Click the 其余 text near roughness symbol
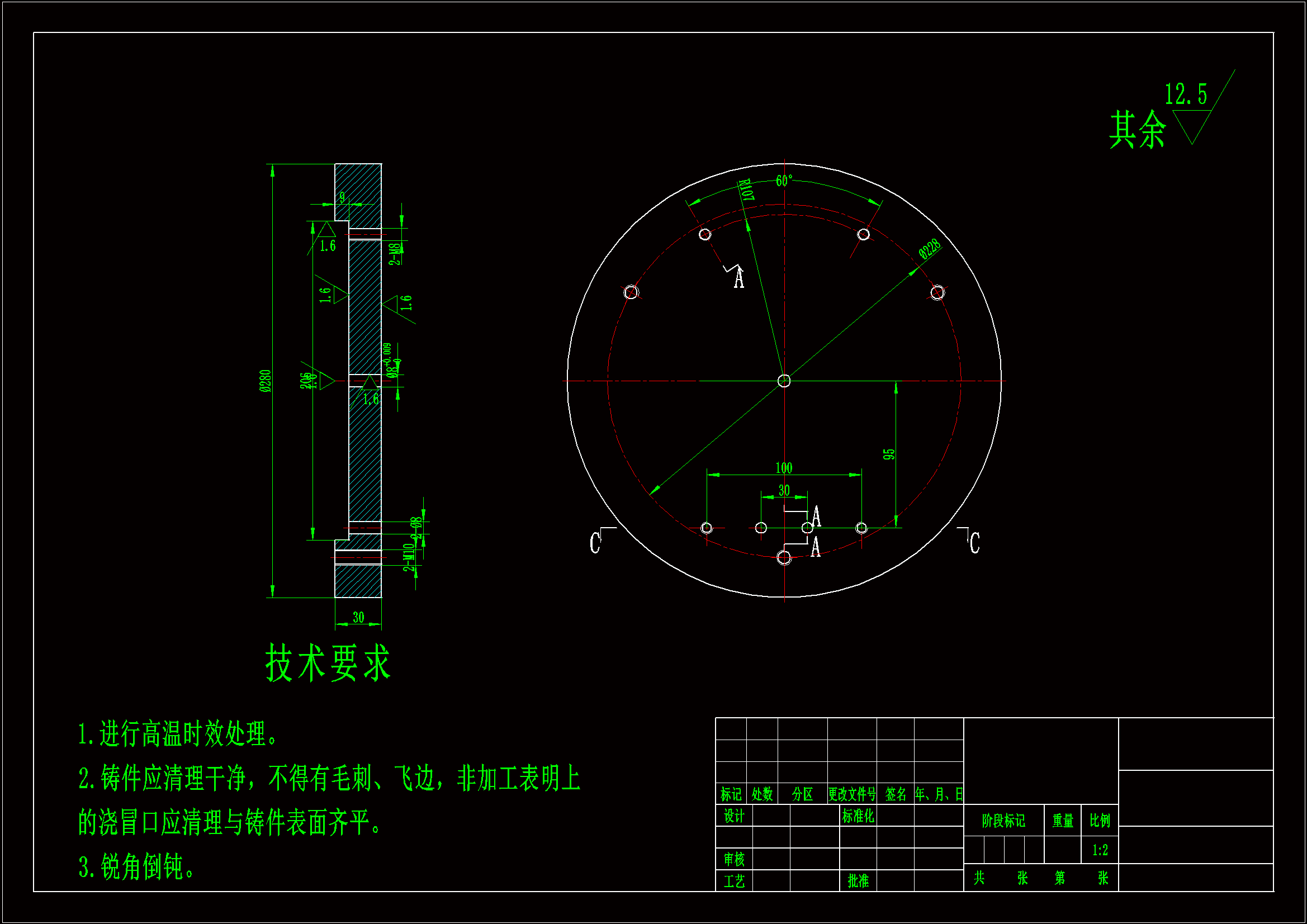The image size is (1307, 924). [x=1137, y=130]
